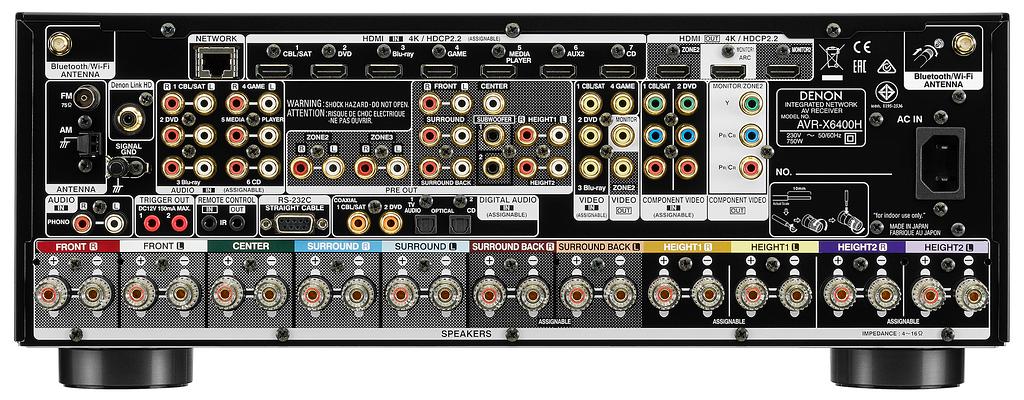Click the CENTER pre out jack
Screen dimensions: 1024x400
click(x=494, y=103)
